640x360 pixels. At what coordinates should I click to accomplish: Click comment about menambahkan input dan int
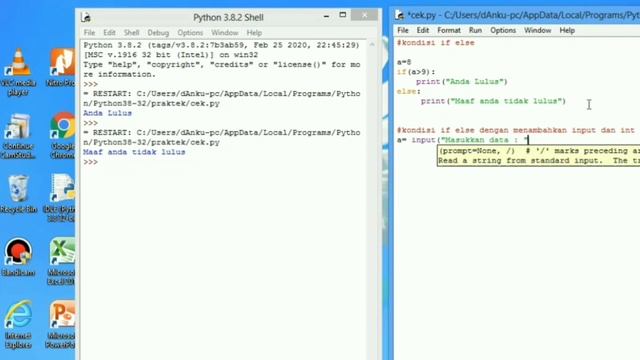pos(516,131)
